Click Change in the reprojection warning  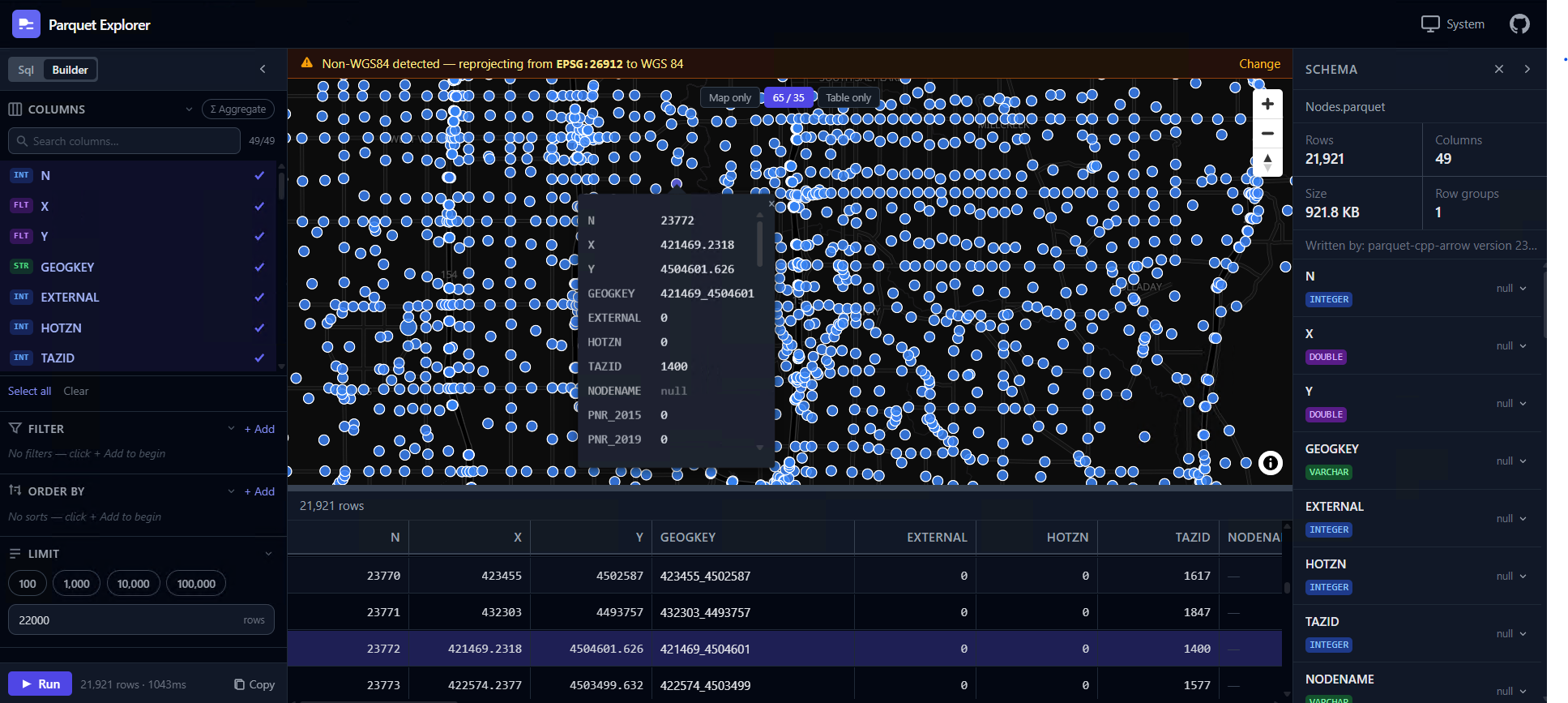coord(1259,64)
